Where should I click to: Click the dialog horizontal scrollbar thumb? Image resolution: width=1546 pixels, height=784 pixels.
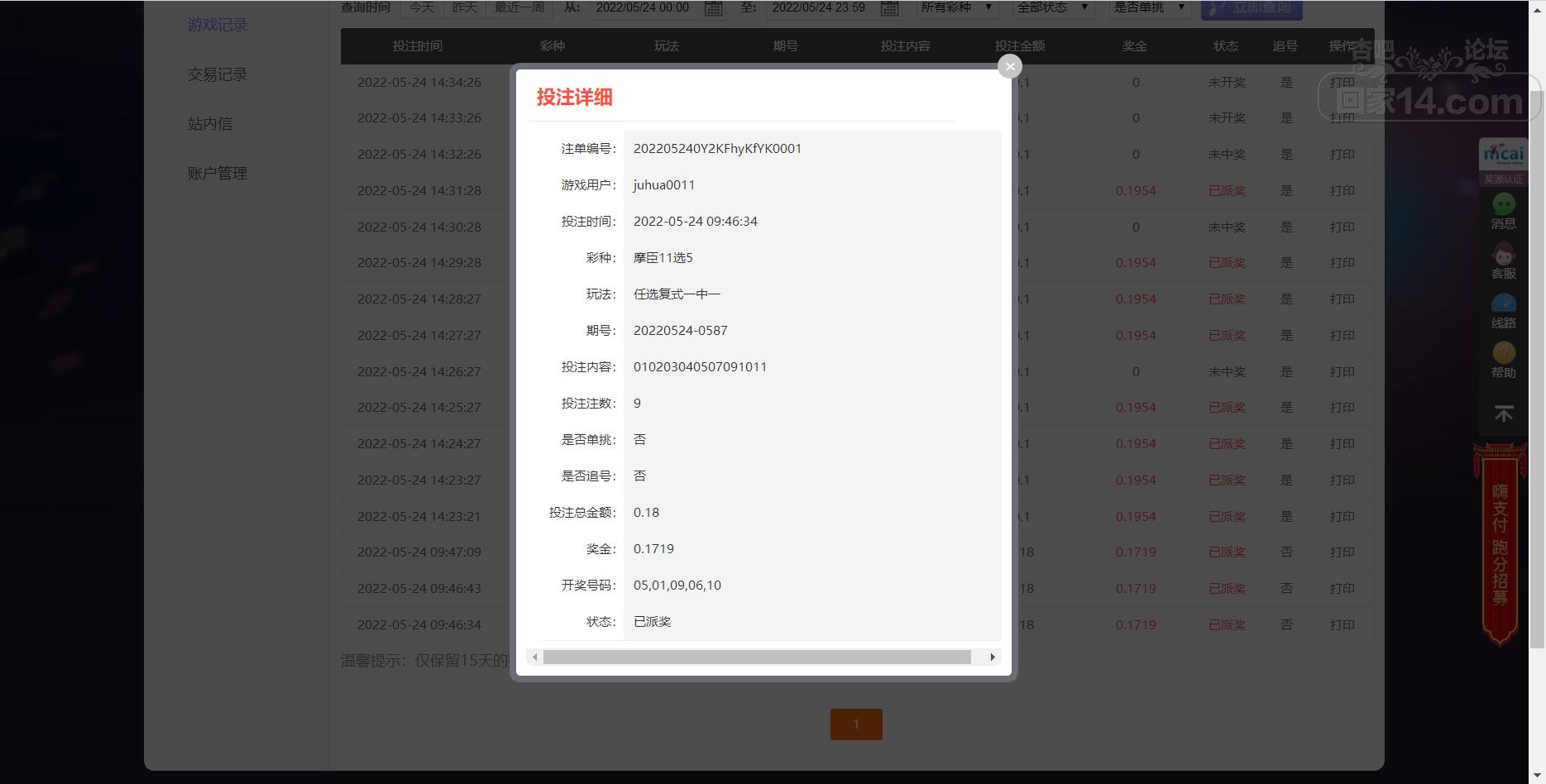coord(757,657)
